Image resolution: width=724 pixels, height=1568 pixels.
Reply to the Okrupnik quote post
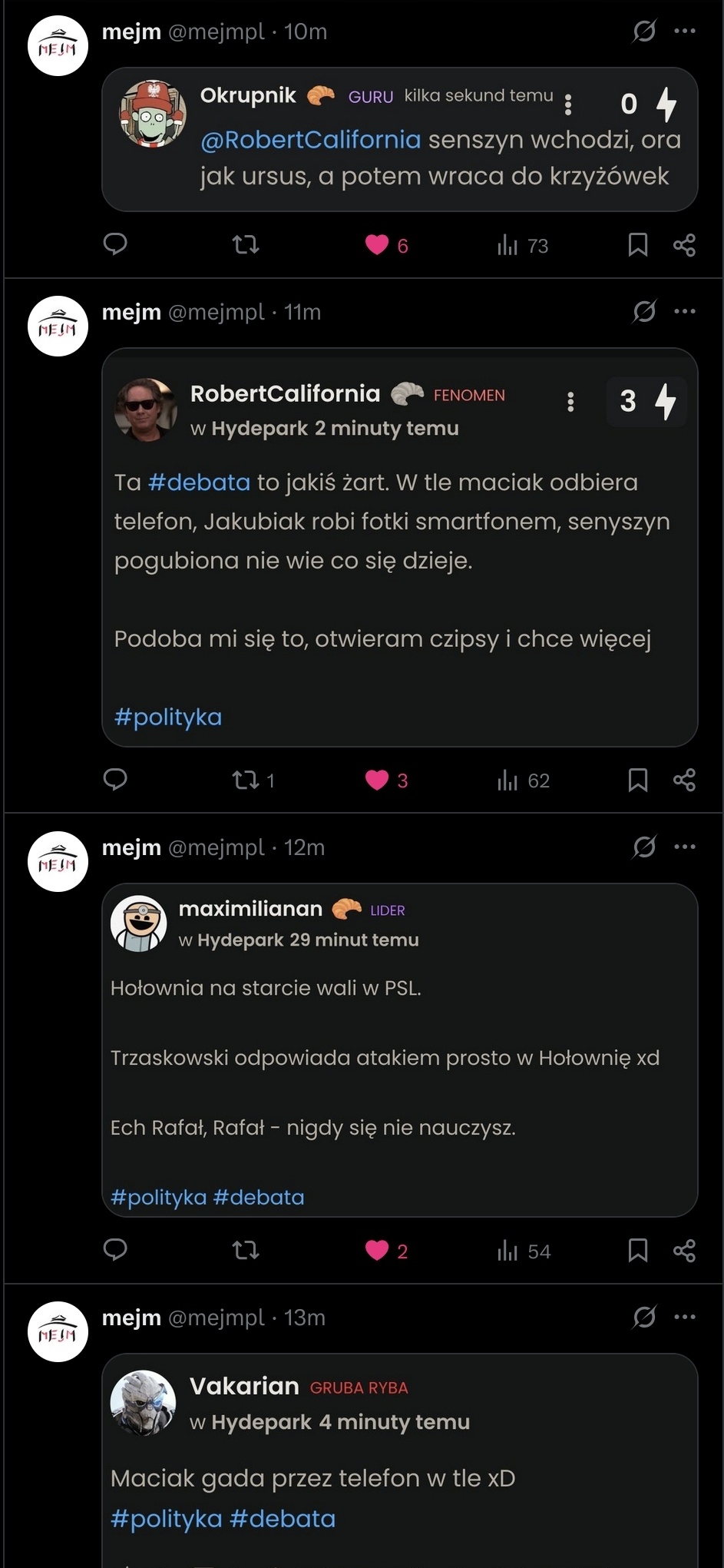point(115,244)
